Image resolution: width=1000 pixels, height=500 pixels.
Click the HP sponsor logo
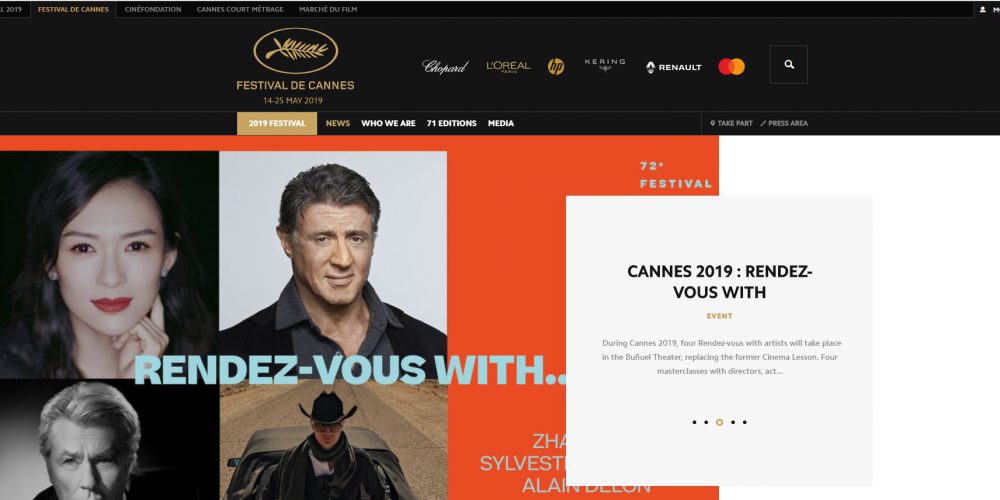[555, 66]
